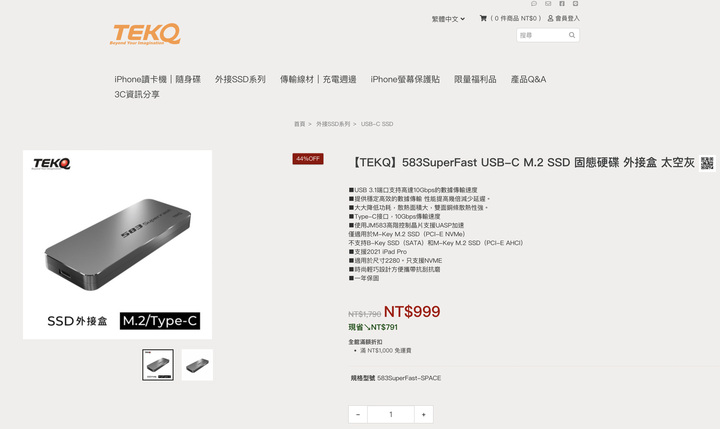
Task: Open the 限量福利品 menu item
Action: 475,79
